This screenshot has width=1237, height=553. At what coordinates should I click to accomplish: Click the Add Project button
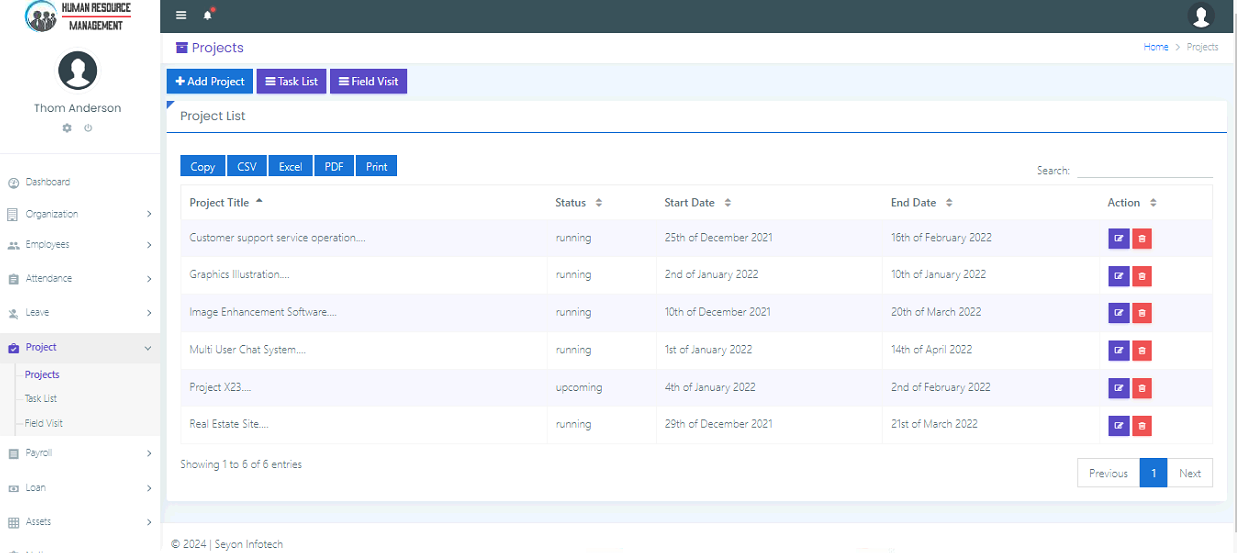click(x=210, y=82)
